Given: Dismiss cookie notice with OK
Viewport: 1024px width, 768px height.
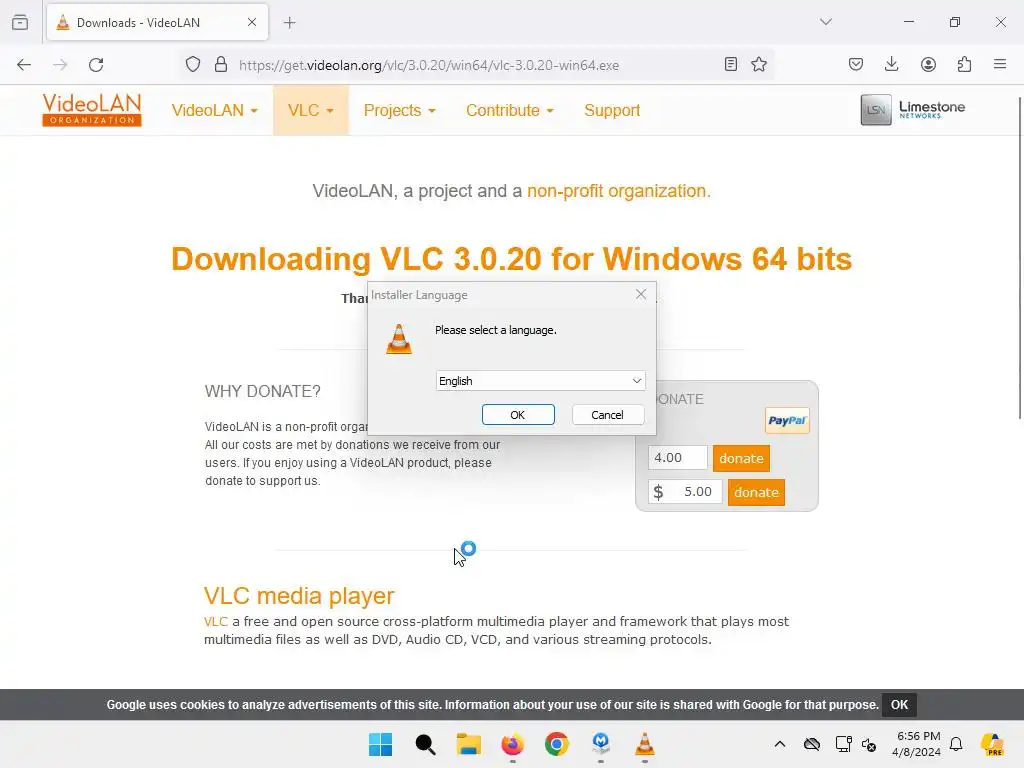Looking at the screenshot, I should (899, 705).
